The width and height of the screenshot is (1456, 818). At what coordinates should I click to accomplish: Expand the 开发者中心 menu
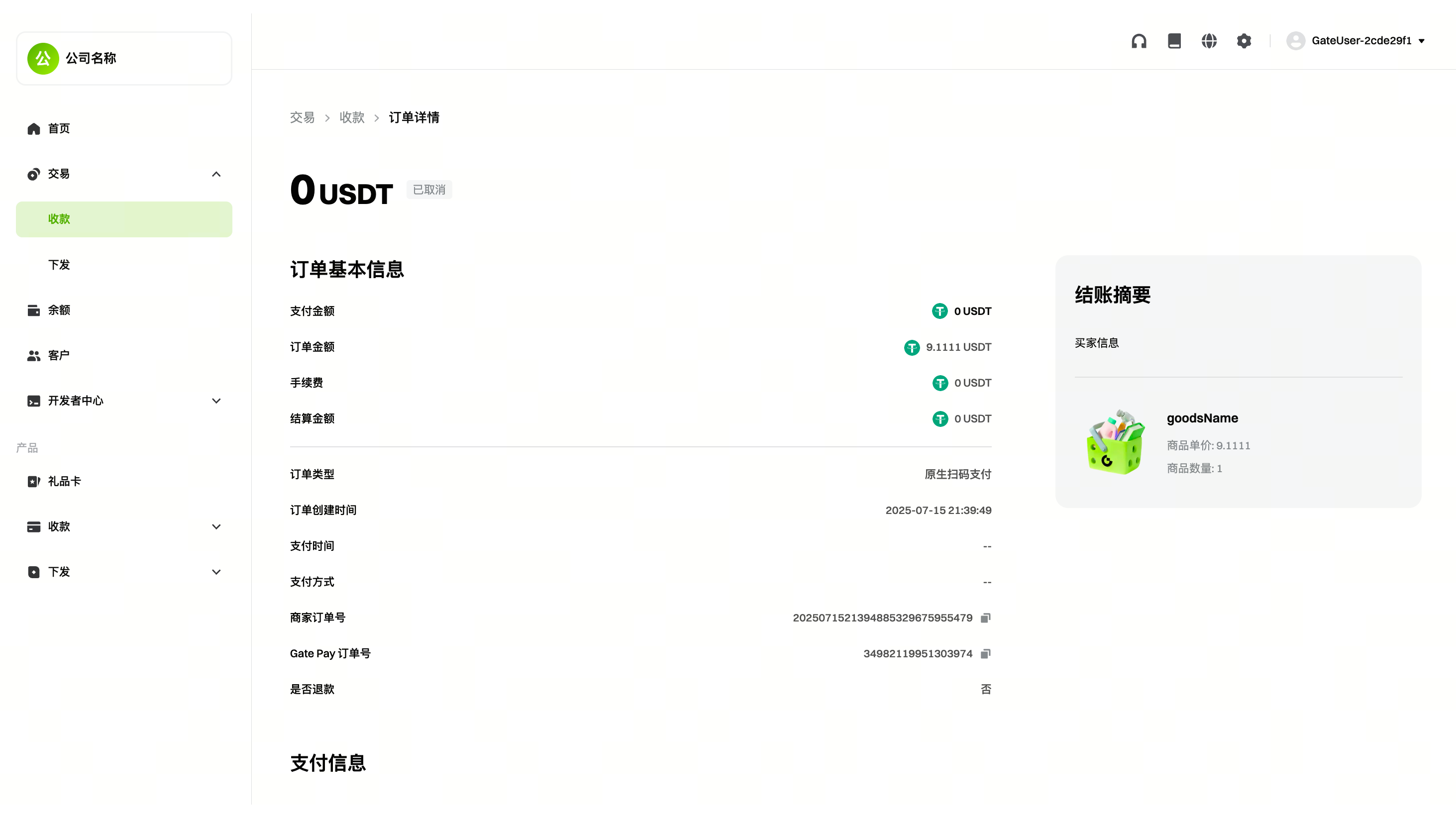(x=216, y=401)
